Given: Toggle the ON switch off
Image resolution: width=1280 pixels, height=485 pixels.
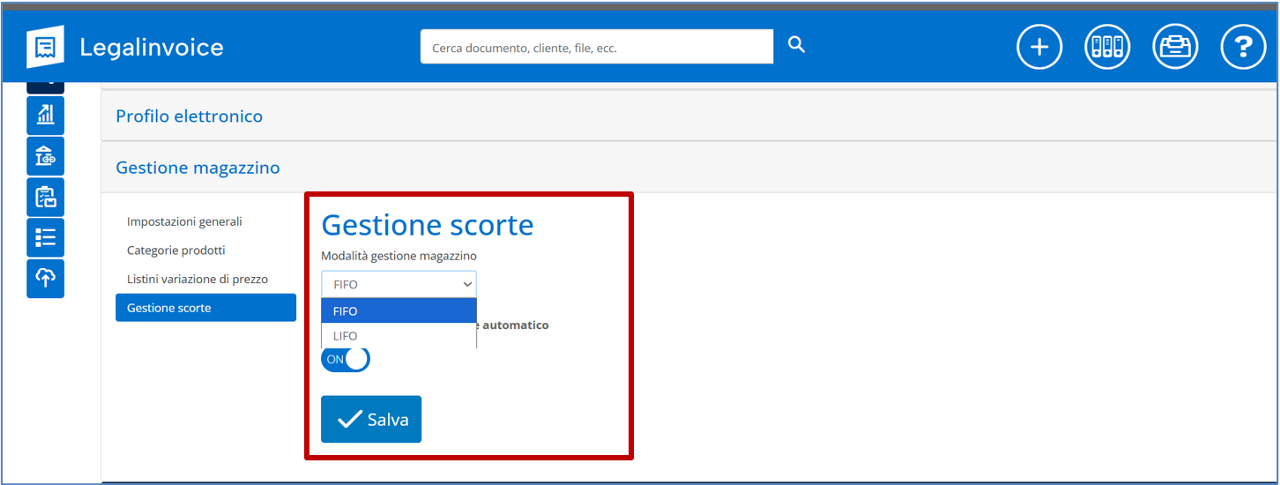Looking at the screenshot, I should pos(345,359).
